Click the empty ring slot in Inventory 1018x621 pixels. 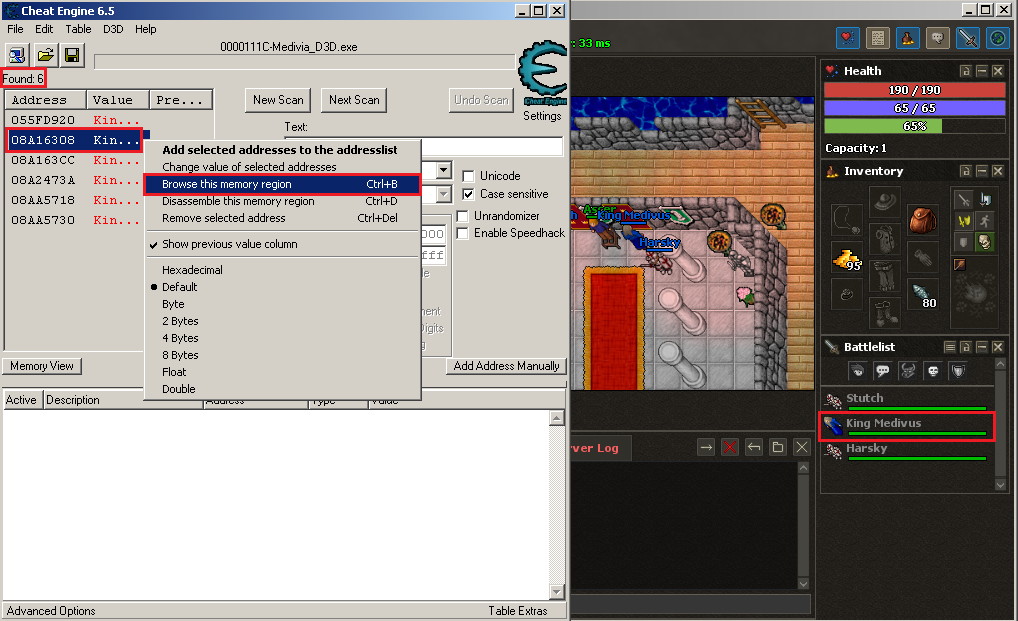click(847, 295)
